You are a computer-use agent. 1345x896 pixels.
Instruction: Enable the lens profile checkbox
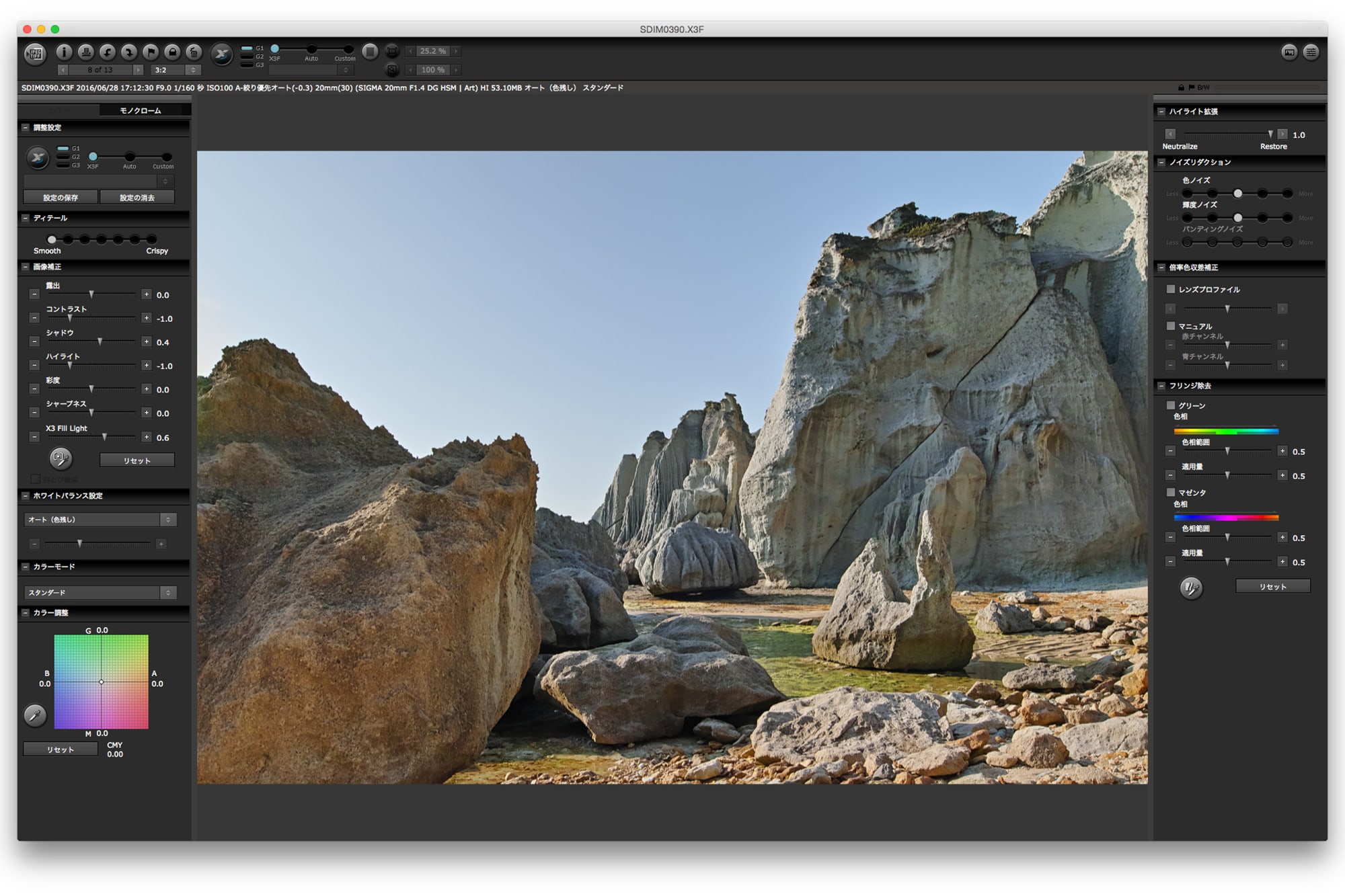point(1171,289)
